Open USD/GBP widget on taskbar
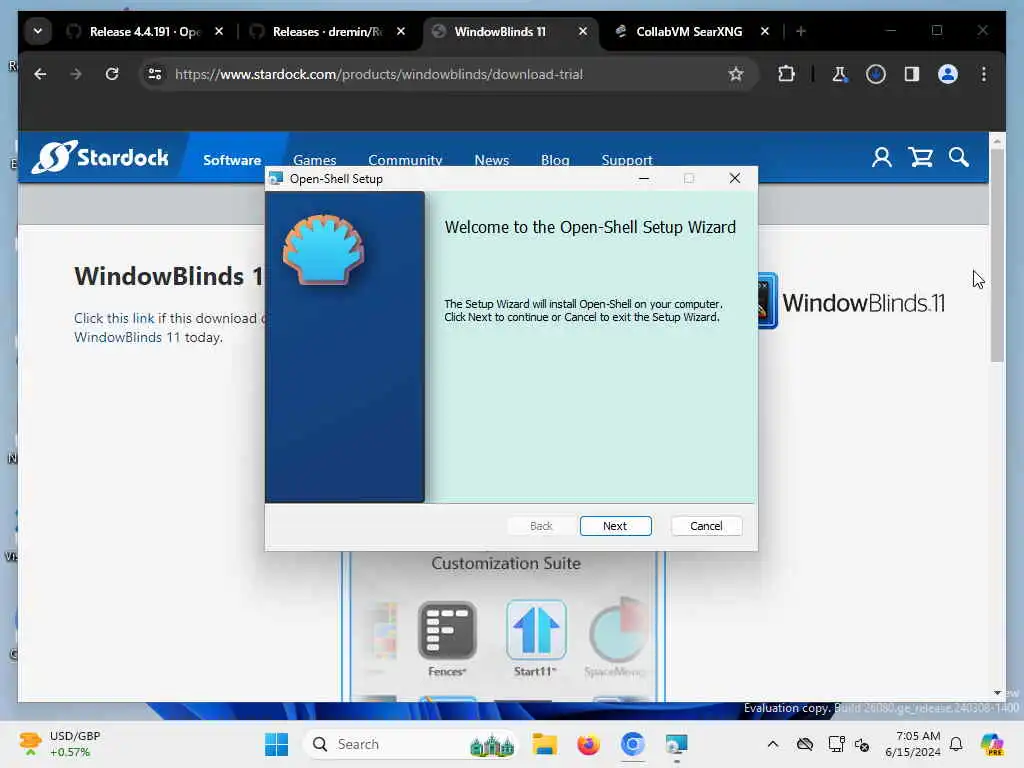Viewport: 1024px width, 768px height. click(60, 744)
